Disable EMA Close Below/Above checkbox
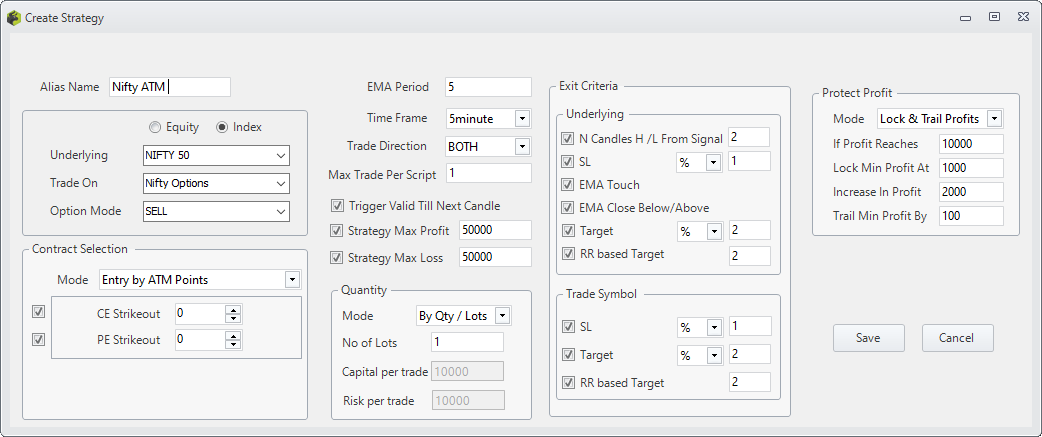 (568, 208)
